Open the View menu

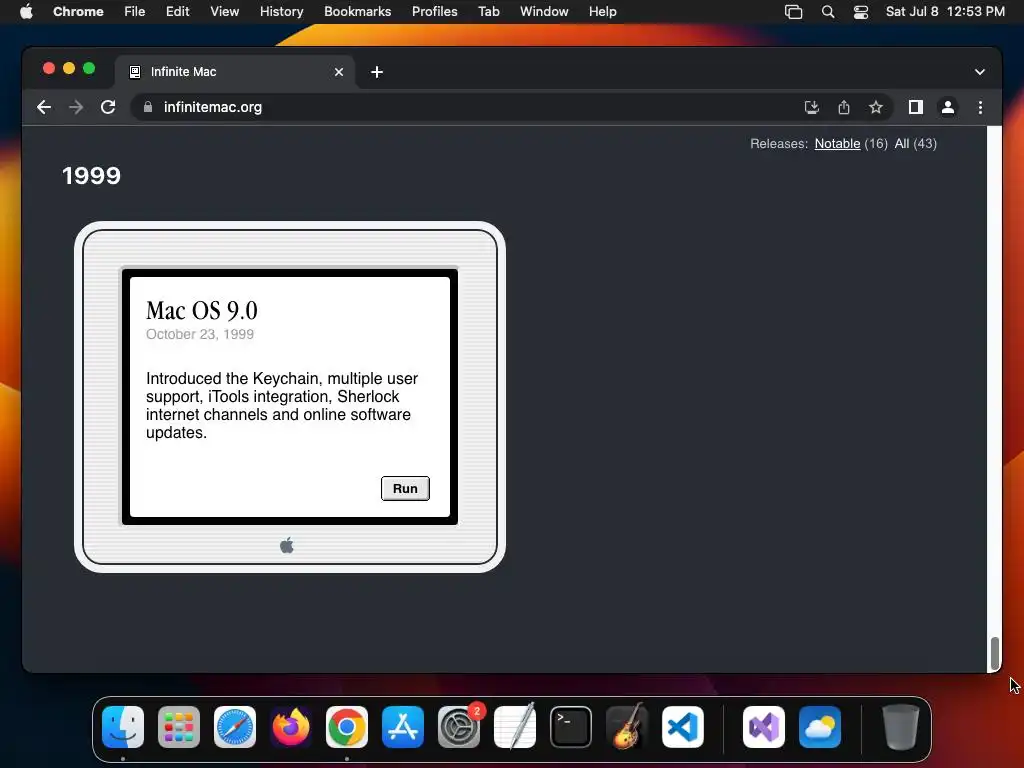pyautogui.click(x=225, y=11)
